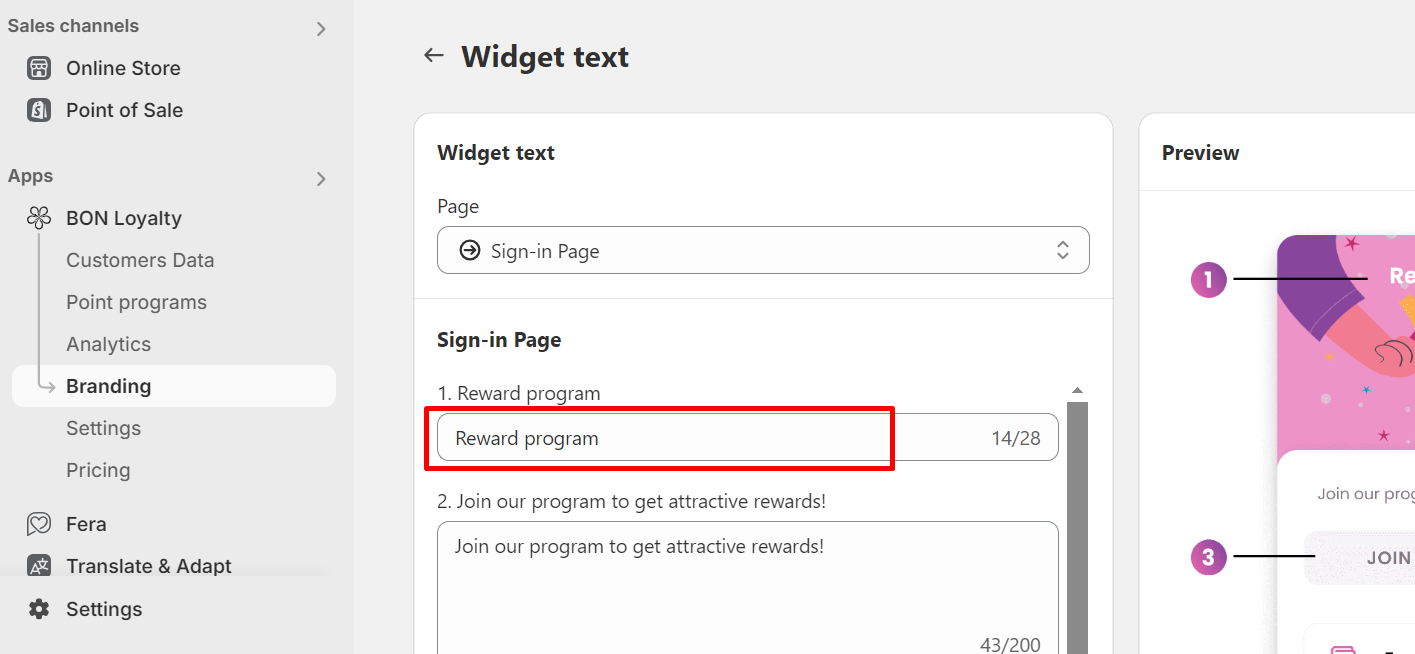Image resolution: width=1415 pixels, height=654 pixels.
Task: Click the Online Store icon
Action: tap(39, 68)
